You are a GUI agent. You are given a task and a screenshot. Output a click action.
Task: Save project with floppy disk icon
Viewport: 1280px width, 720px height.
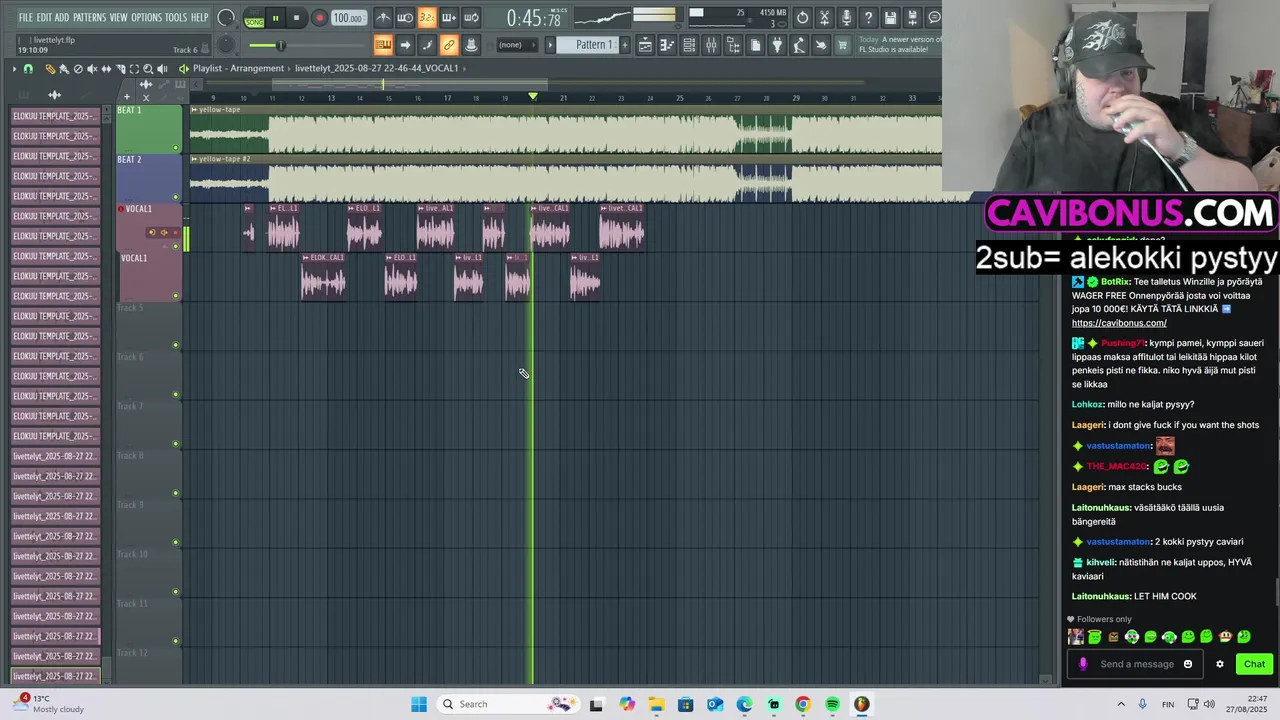(x=890, y=18)
